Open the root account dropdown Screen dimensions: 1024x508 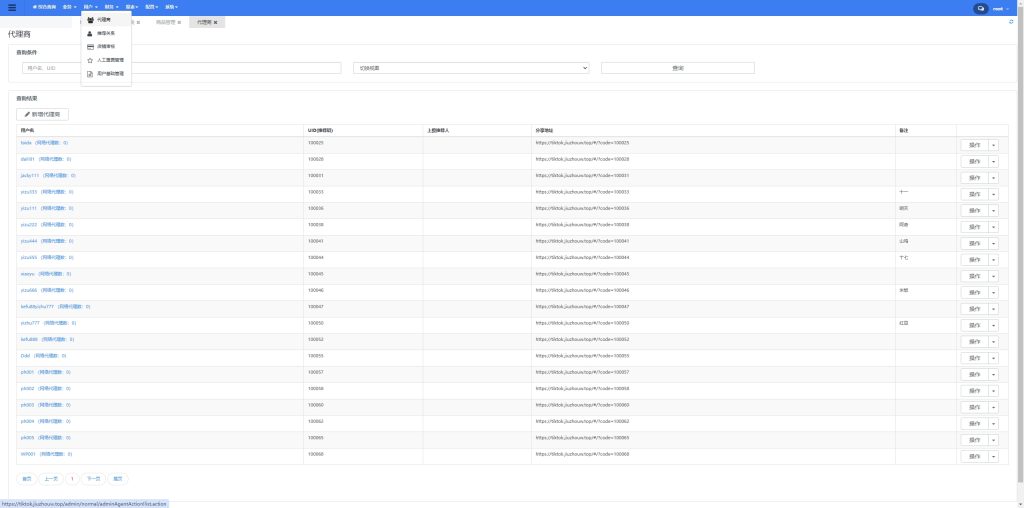coord(1001,8)
